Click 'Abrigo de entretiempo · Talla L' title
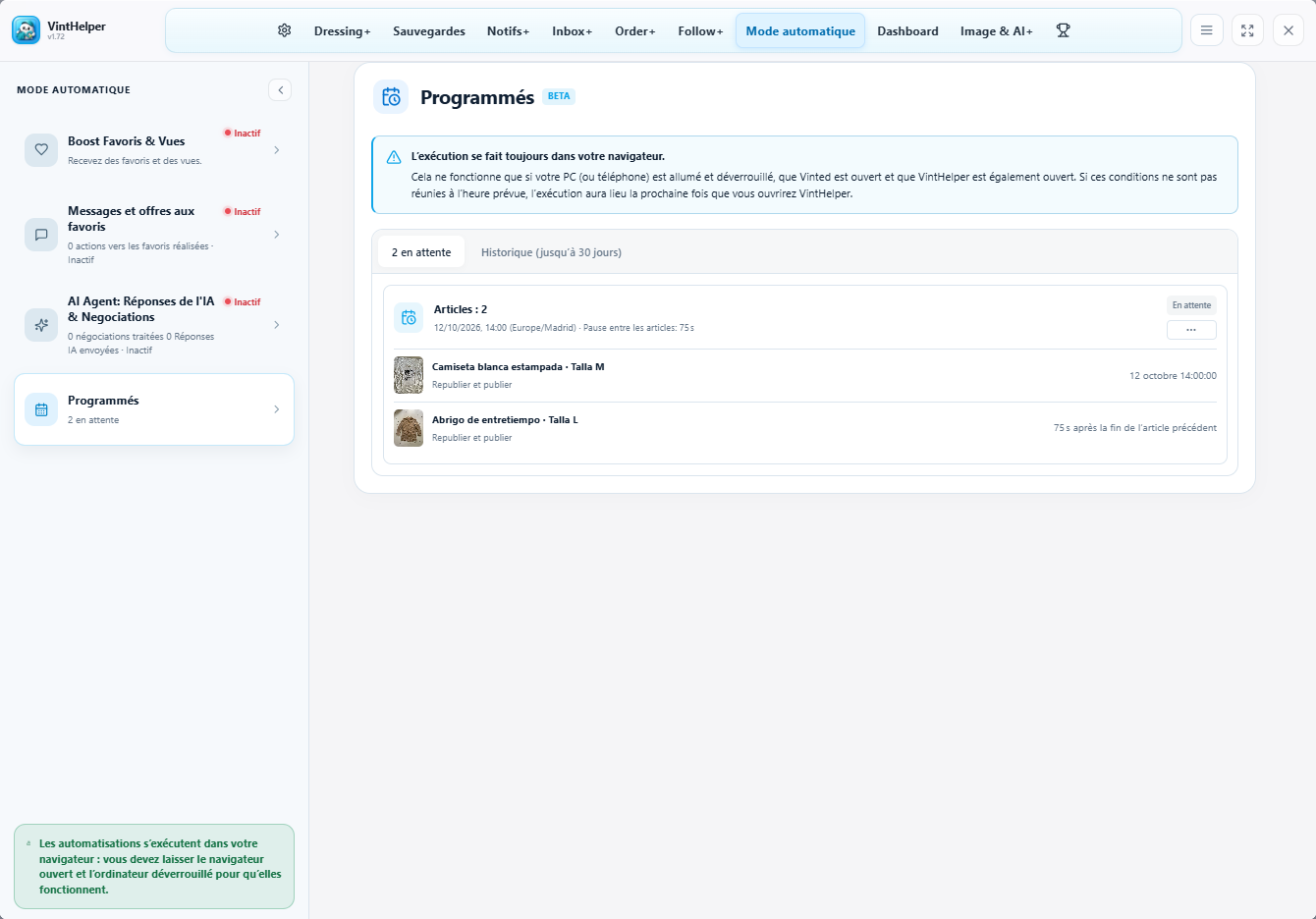Viewport: 1316px width, 919px height. point(505,420)
